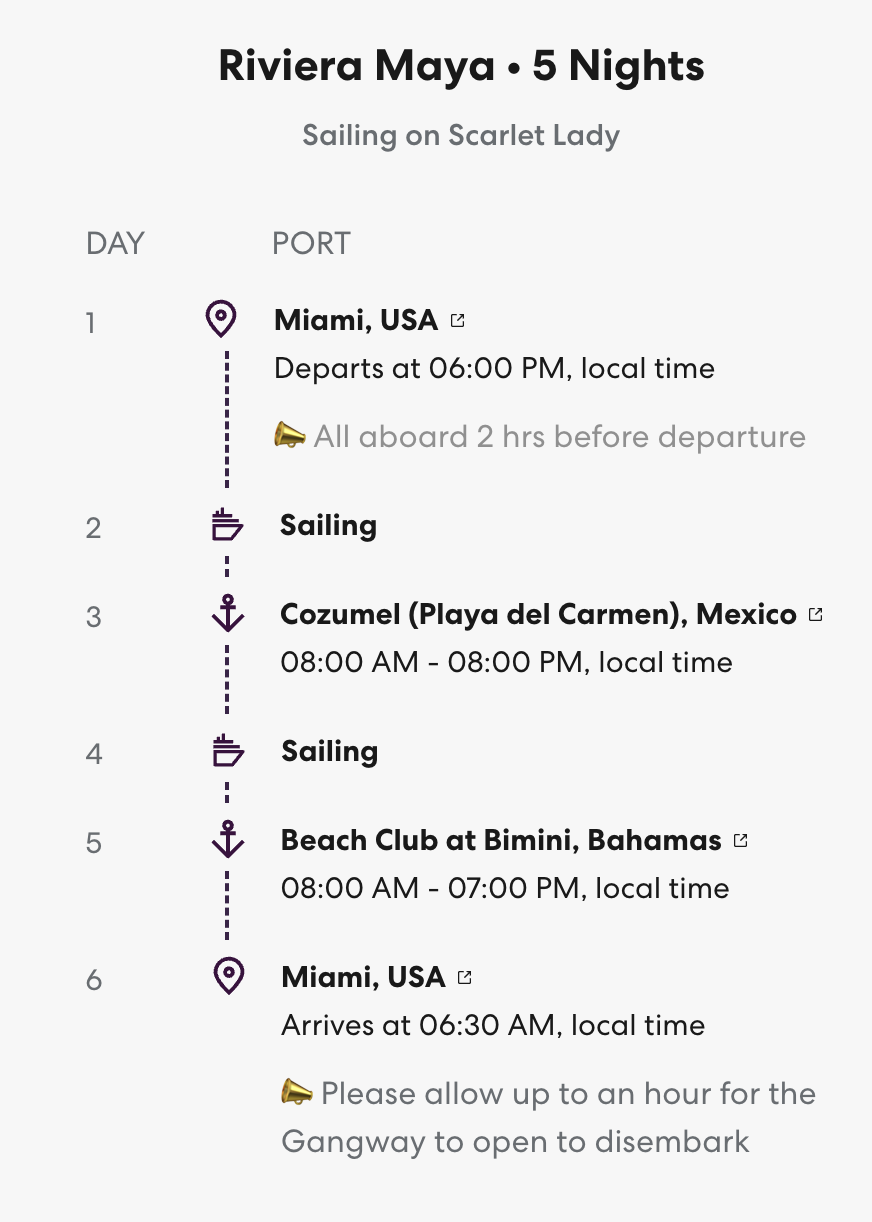The width and height of the screenshot is (872, 1222).
Task: Click the PORT column header
Action: pyautogui.click(x=311, y=243)
